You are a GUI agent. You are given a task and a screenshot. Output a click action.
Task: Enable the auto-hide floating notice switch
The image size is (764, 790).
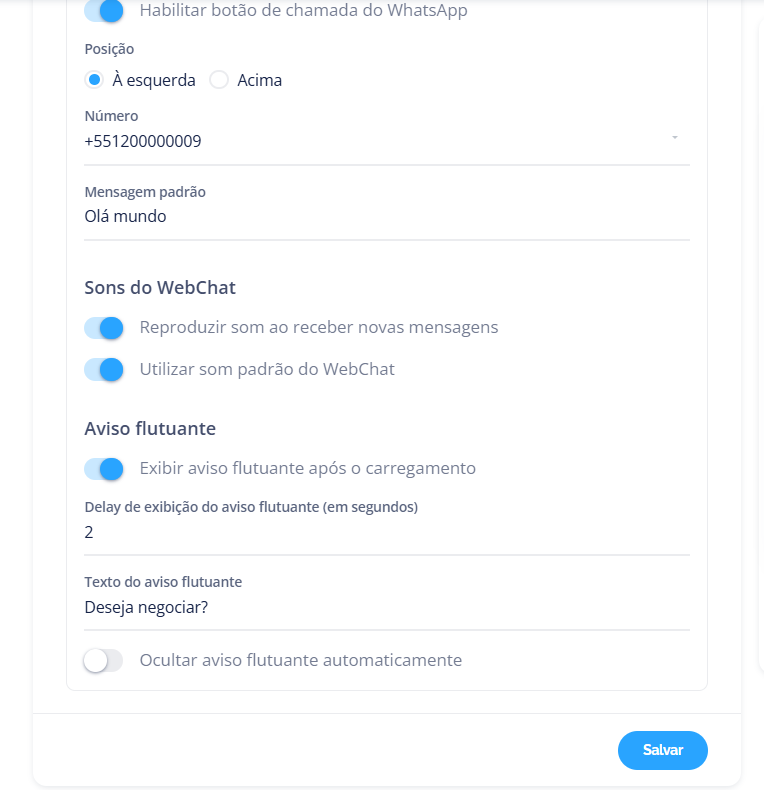click(104, 661)
